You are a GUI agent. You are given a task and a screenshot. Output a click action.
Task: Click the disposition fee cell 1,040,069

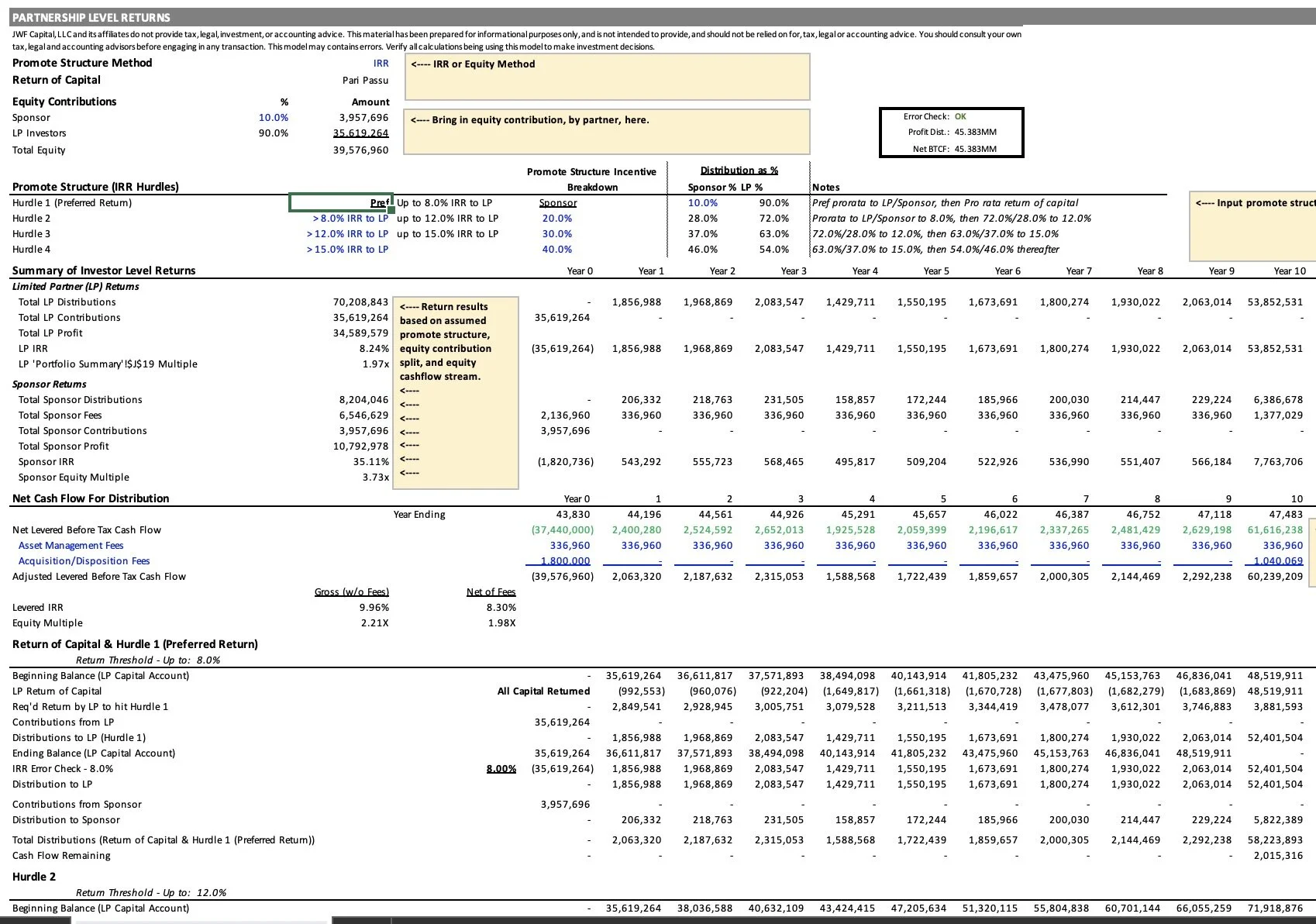point(1278,561)
